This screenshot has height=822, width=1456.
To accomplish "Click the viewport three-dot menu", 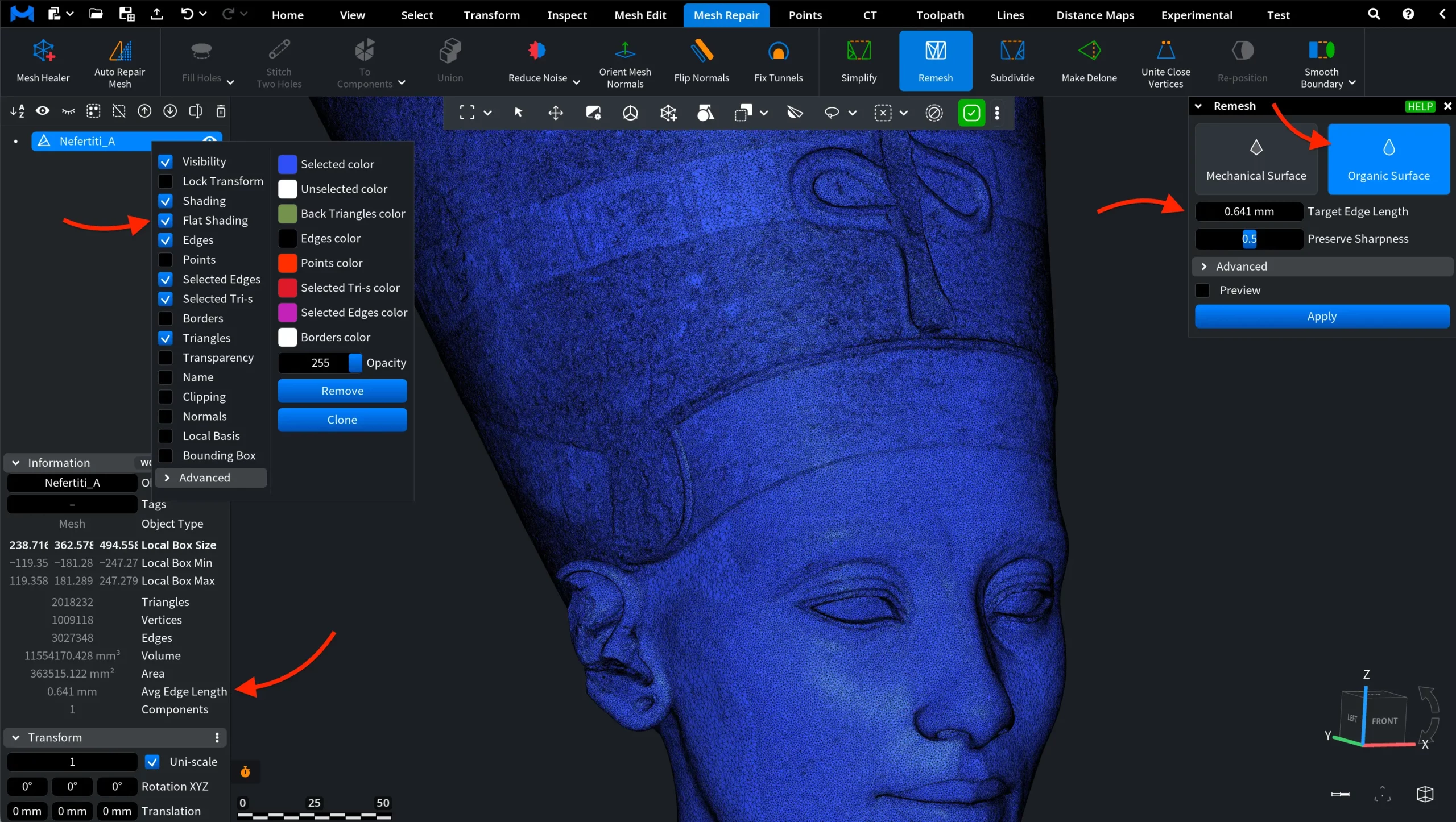I will pos(997,113).
